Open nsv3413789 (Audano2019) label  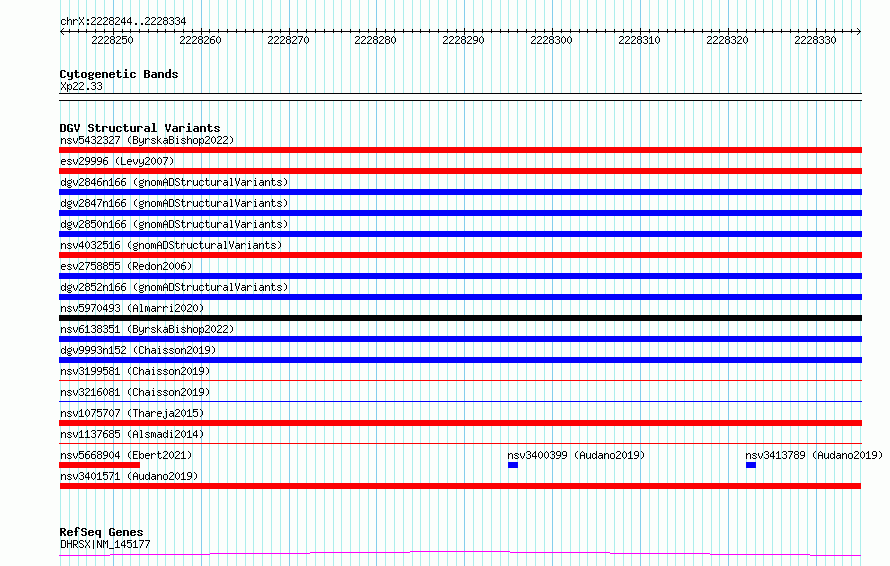click(814, 455)
